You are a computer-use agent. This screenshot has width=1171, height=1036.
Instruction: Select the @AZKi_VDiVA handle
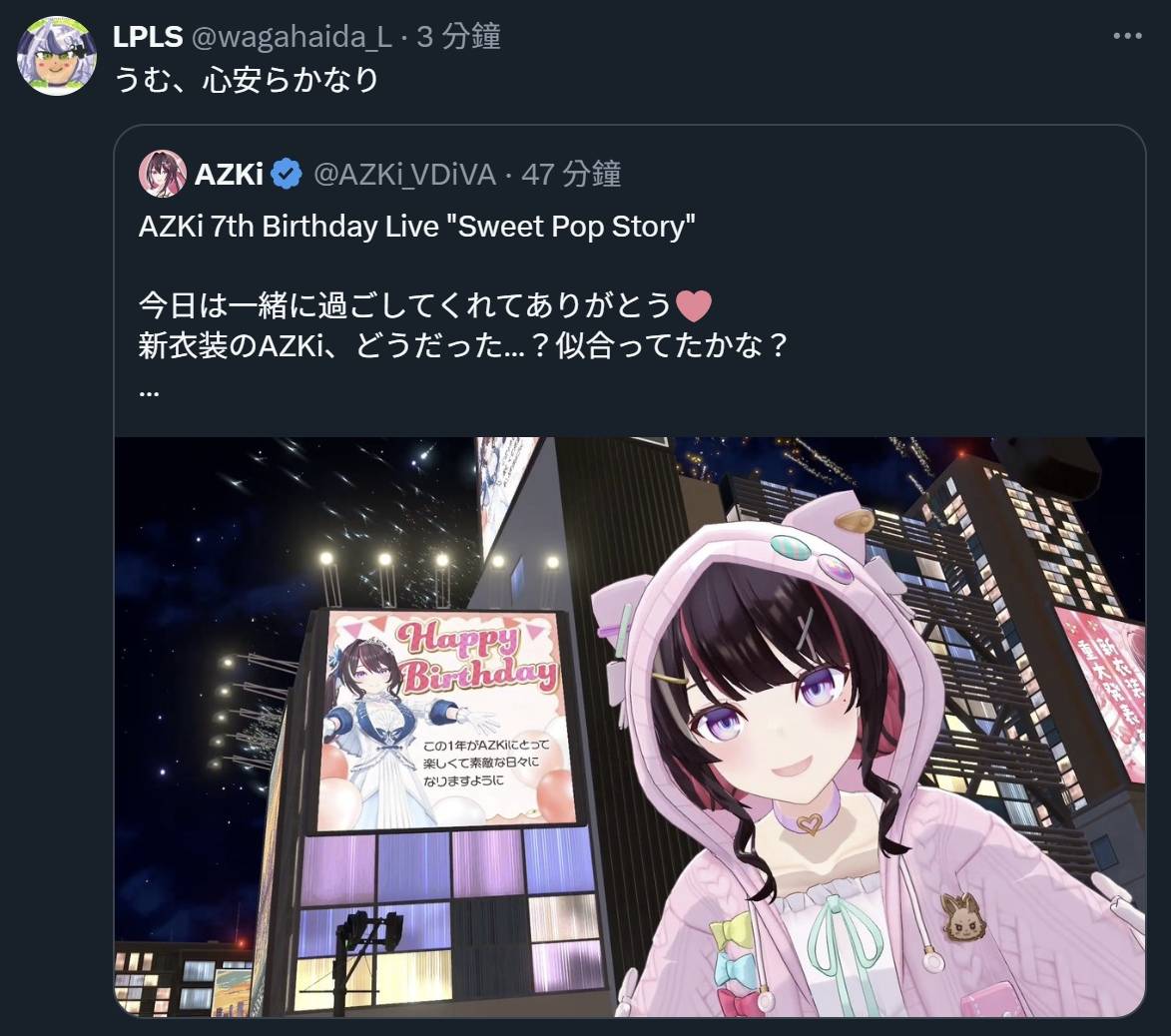[404, 175]
